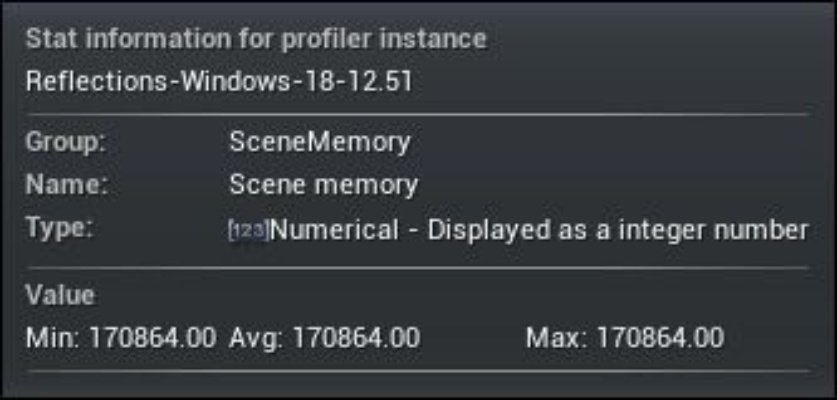
Task: Click the 'Value' section heading
Action: tap(60, 295)
